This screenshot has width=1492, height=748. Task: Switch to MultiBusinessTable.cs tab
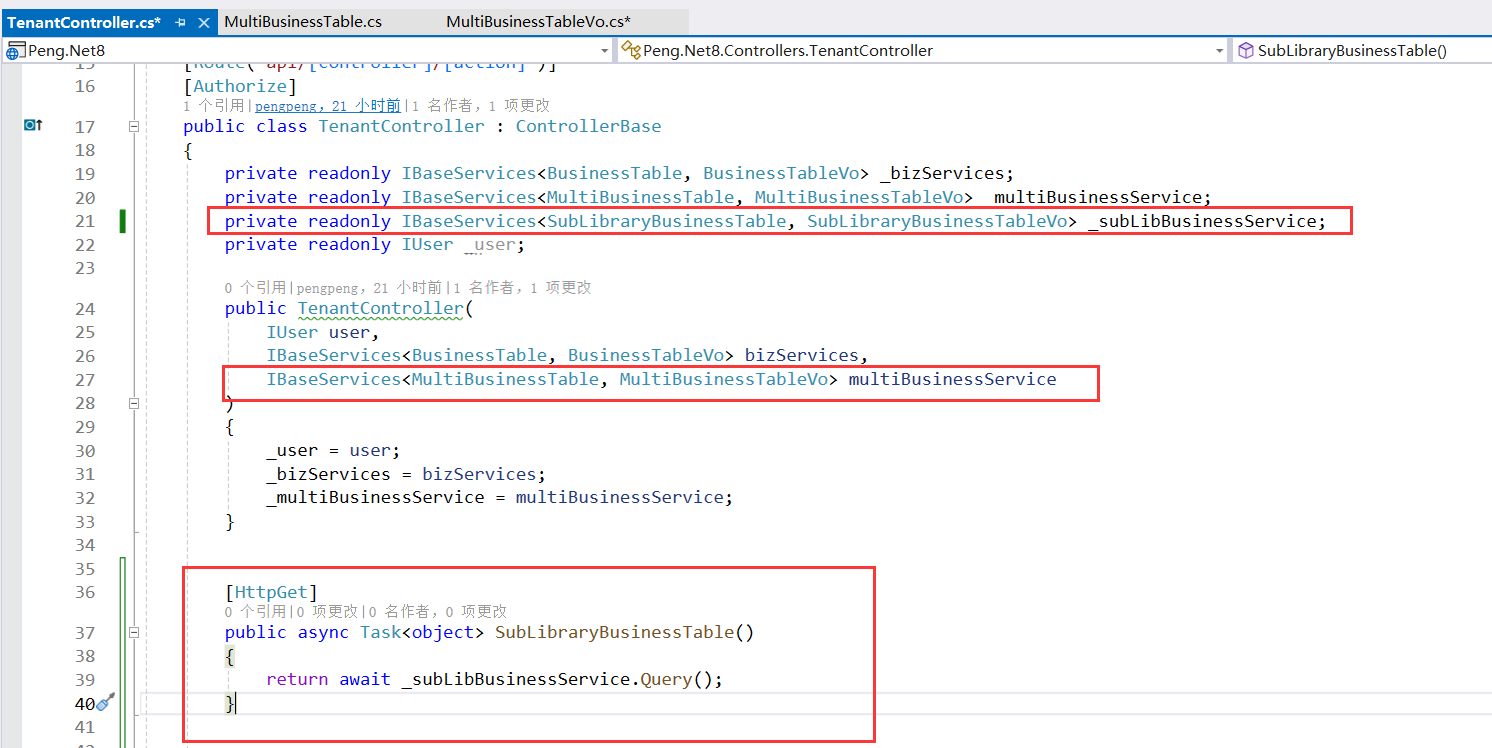(303, 21)
